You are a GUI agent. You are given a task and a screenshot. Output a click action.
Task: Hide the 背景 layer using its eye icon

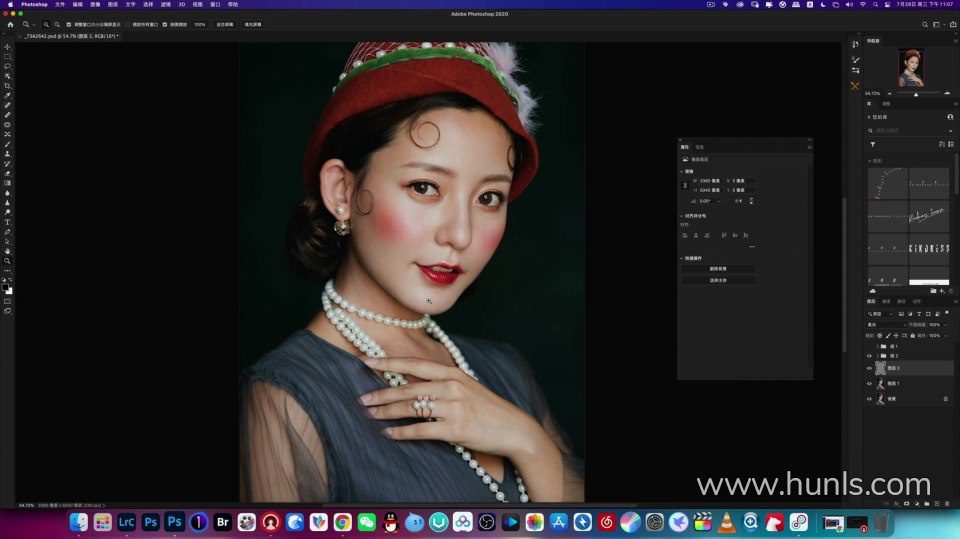[x=869, y=398]
